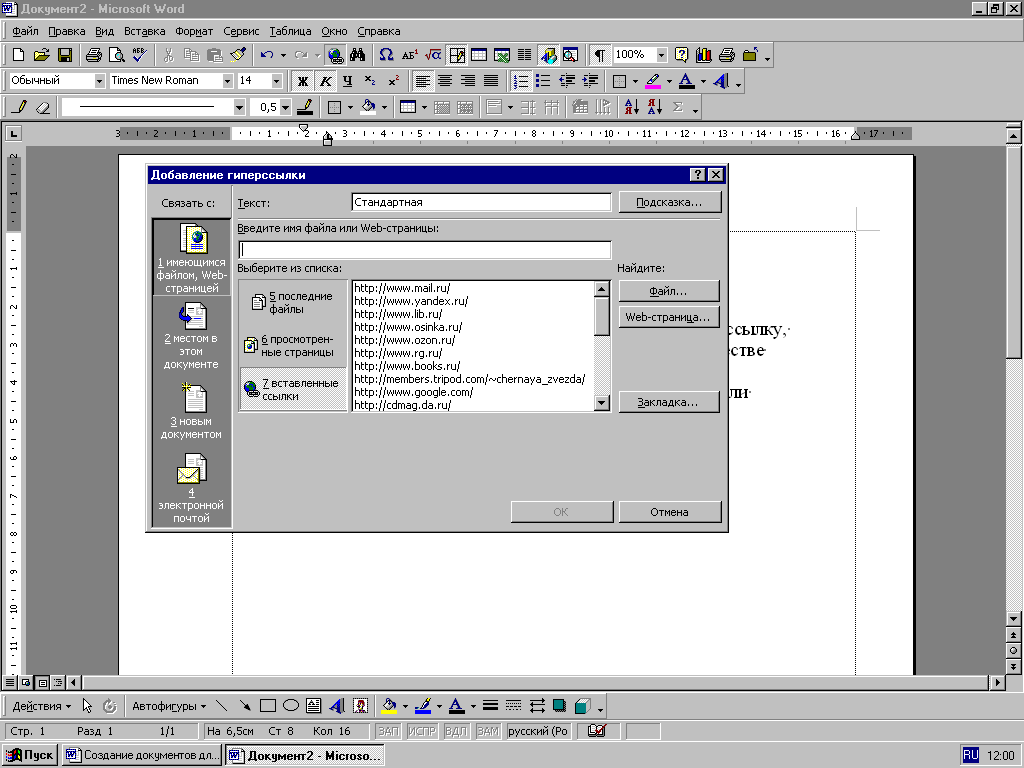Click the Open folder toolbar icon

[x=41, y=55]
